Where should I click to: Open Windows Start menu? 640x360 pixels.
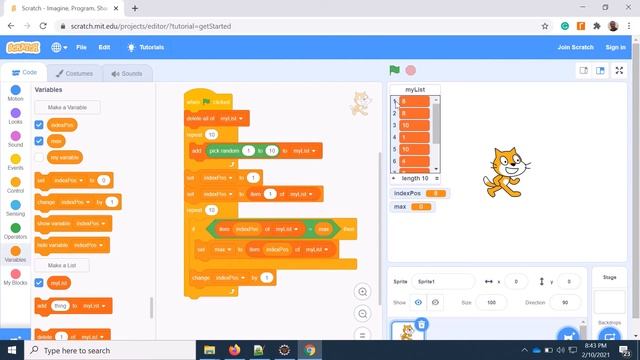(x=12, y=350)
